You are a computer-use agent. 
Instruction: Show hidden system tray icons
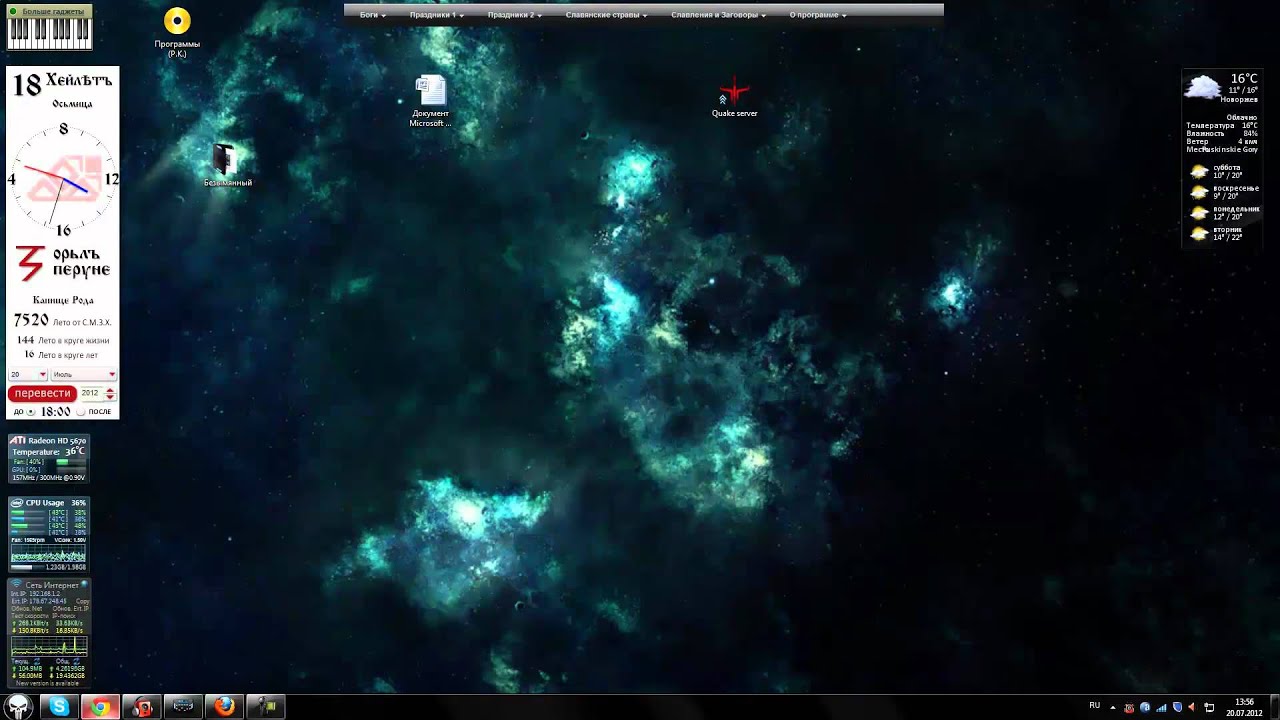[x=1113, y=707]
